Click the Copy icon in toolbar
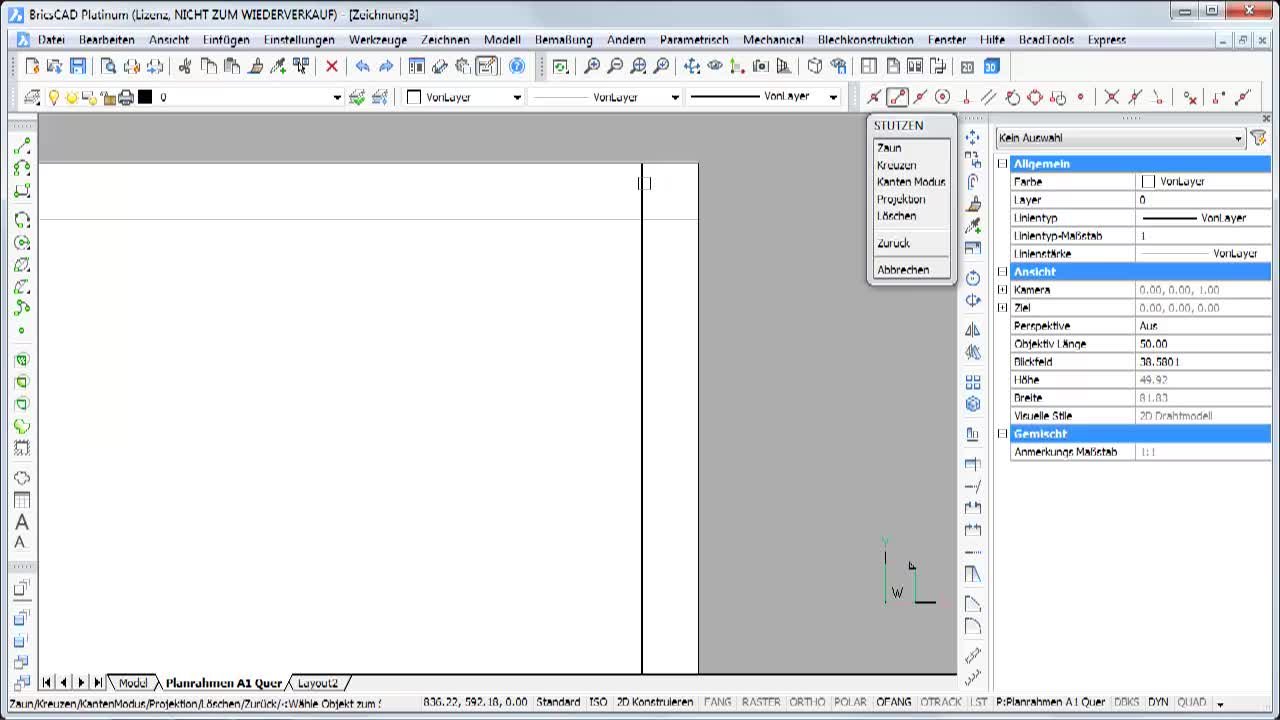Viewport: 1280px width, 720px height. pos(209,66)
